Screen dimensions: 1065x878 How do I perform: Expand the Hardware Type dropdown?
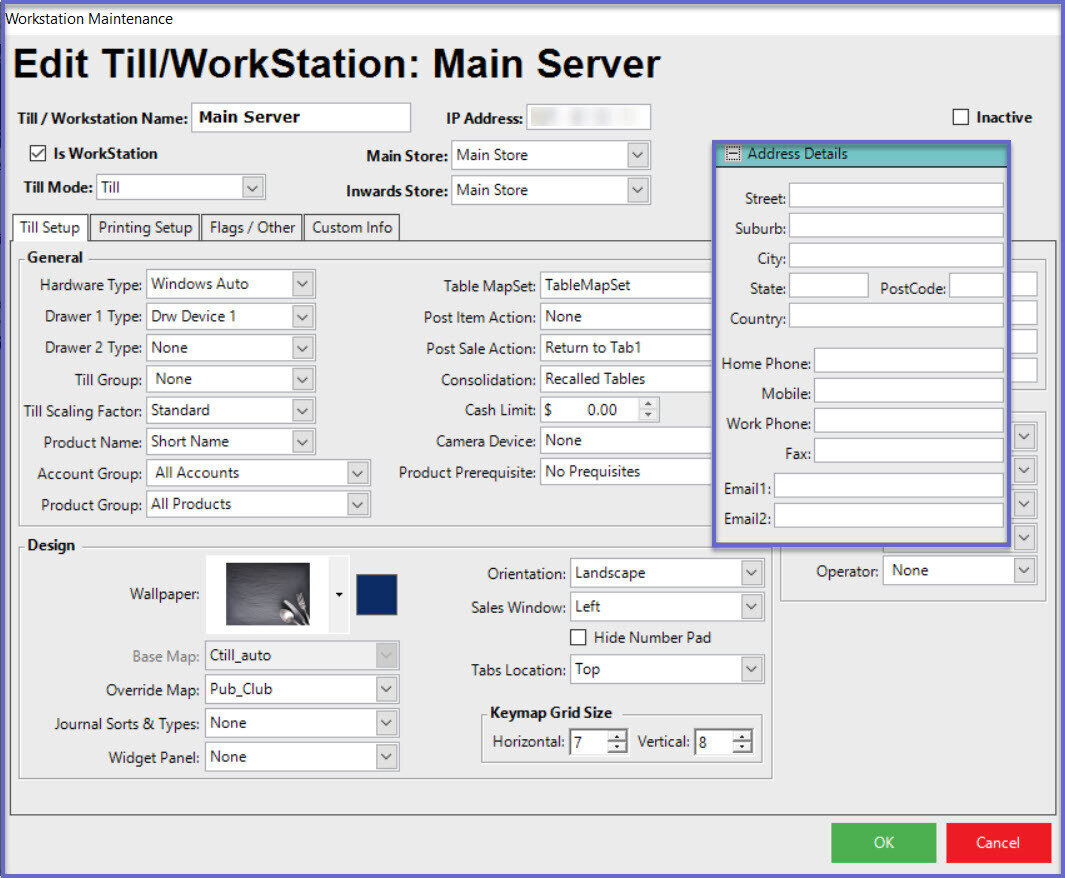click(303, 284)
